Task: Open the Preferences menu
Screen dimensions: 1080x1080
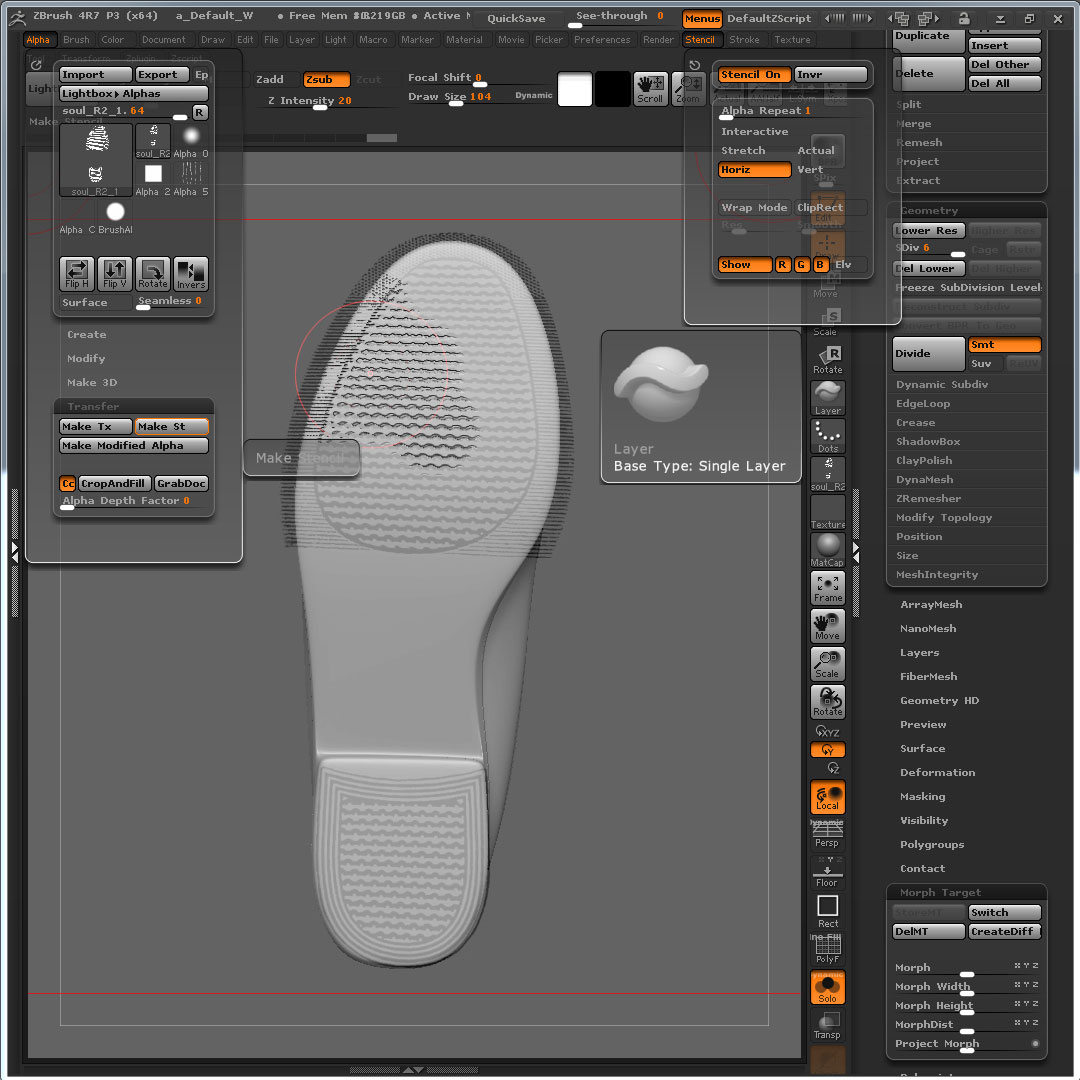Action: tap(602, 40)
